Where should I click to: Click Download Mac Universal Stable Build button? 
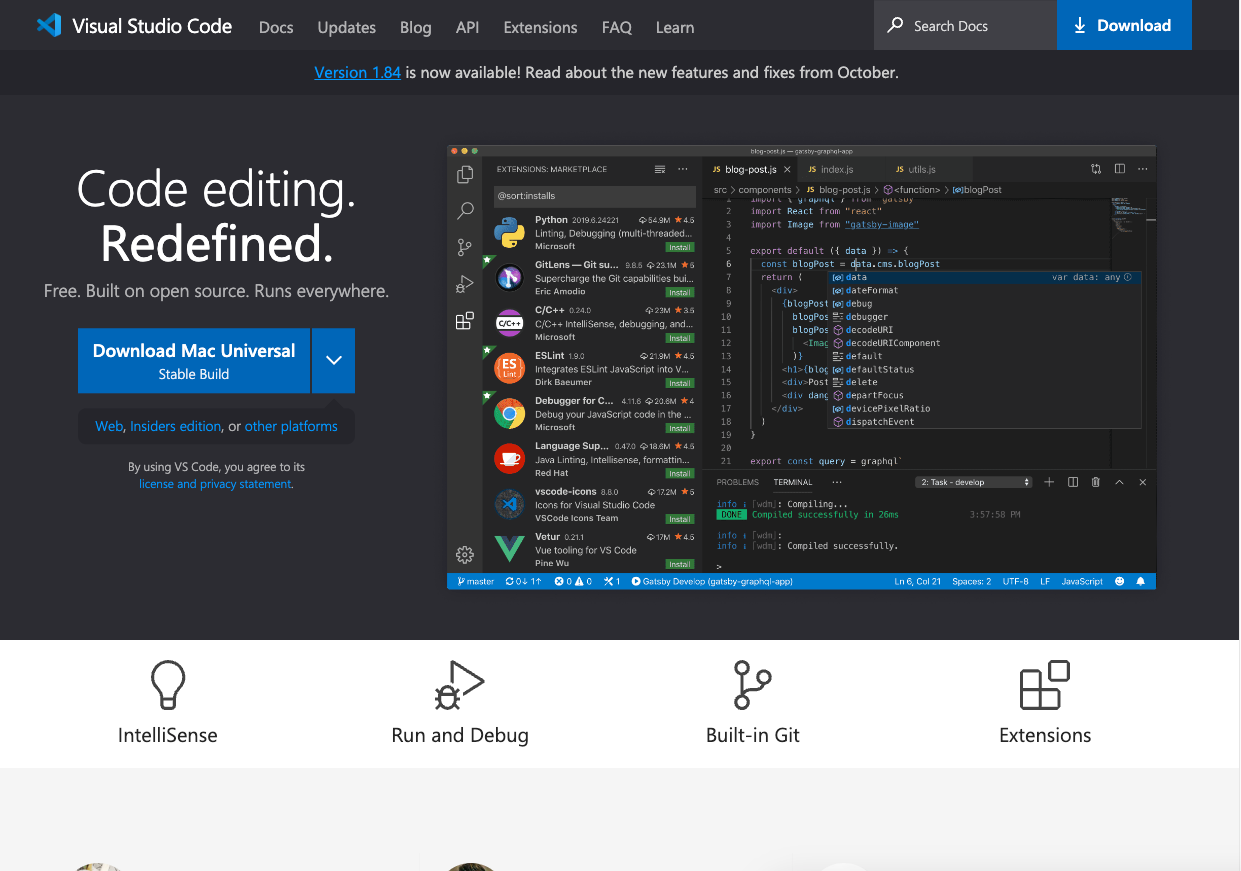tap(194, 361)
